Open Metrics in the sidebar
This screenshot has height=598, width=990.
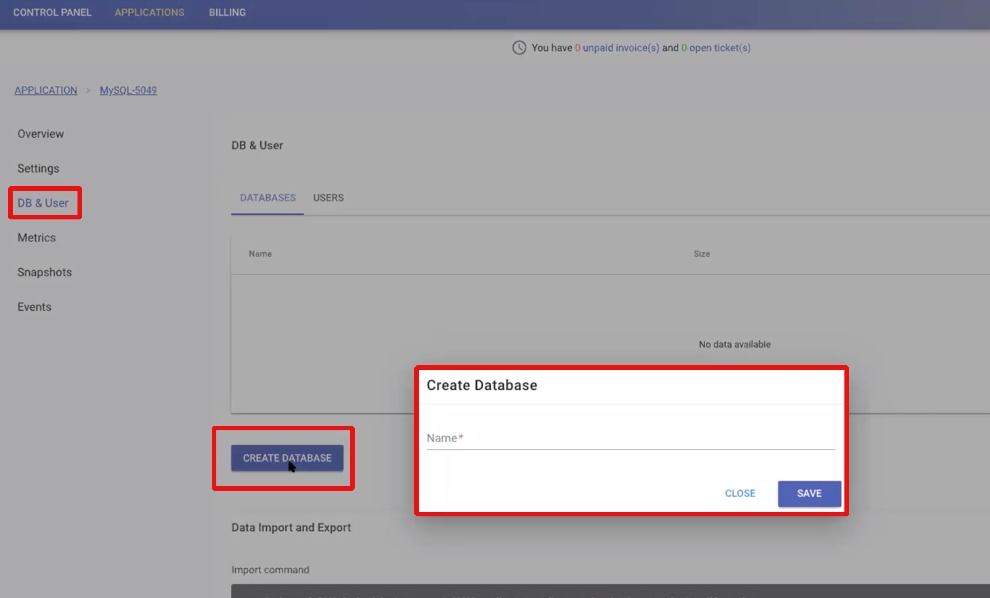click(37, 238)
